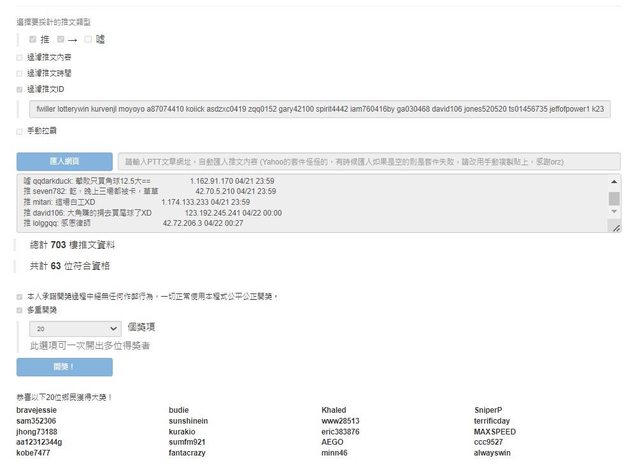Toggle the 多重開獎 checkbox
The height and width of the screenshot is (467, 640).
[x=20, y=311]
